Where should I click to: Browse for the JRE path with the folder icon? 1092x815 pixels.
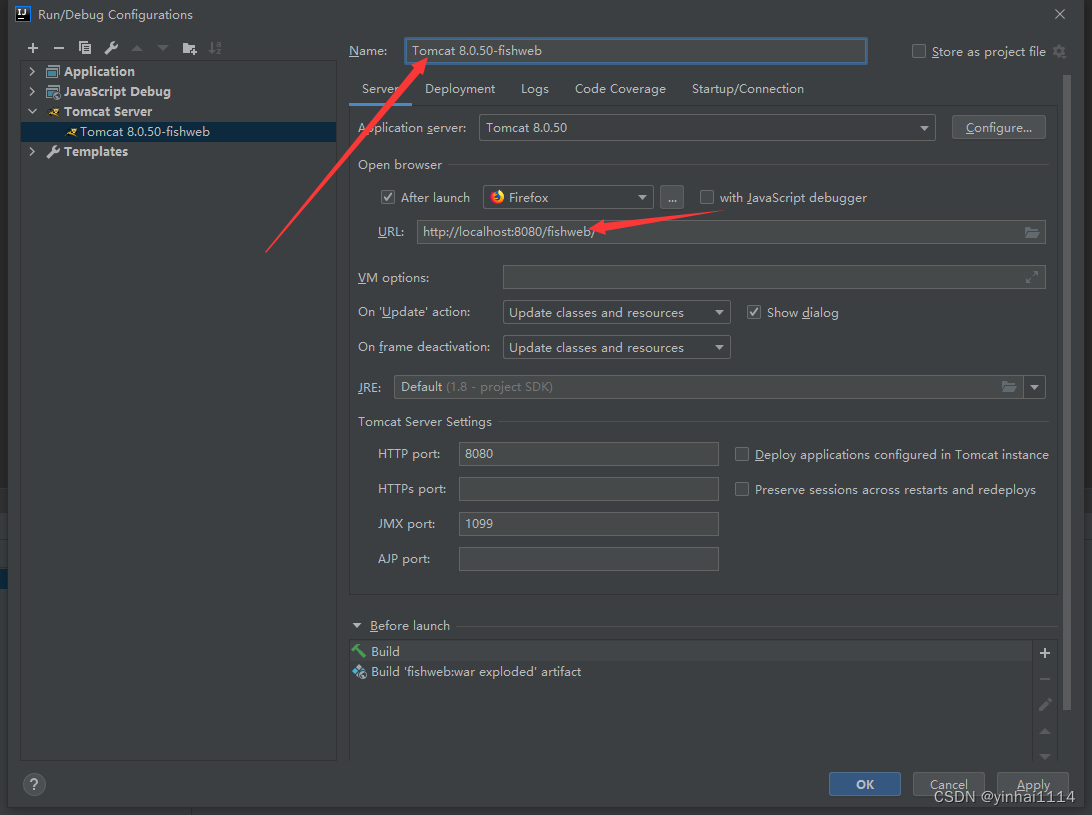tap(1008, 387)
